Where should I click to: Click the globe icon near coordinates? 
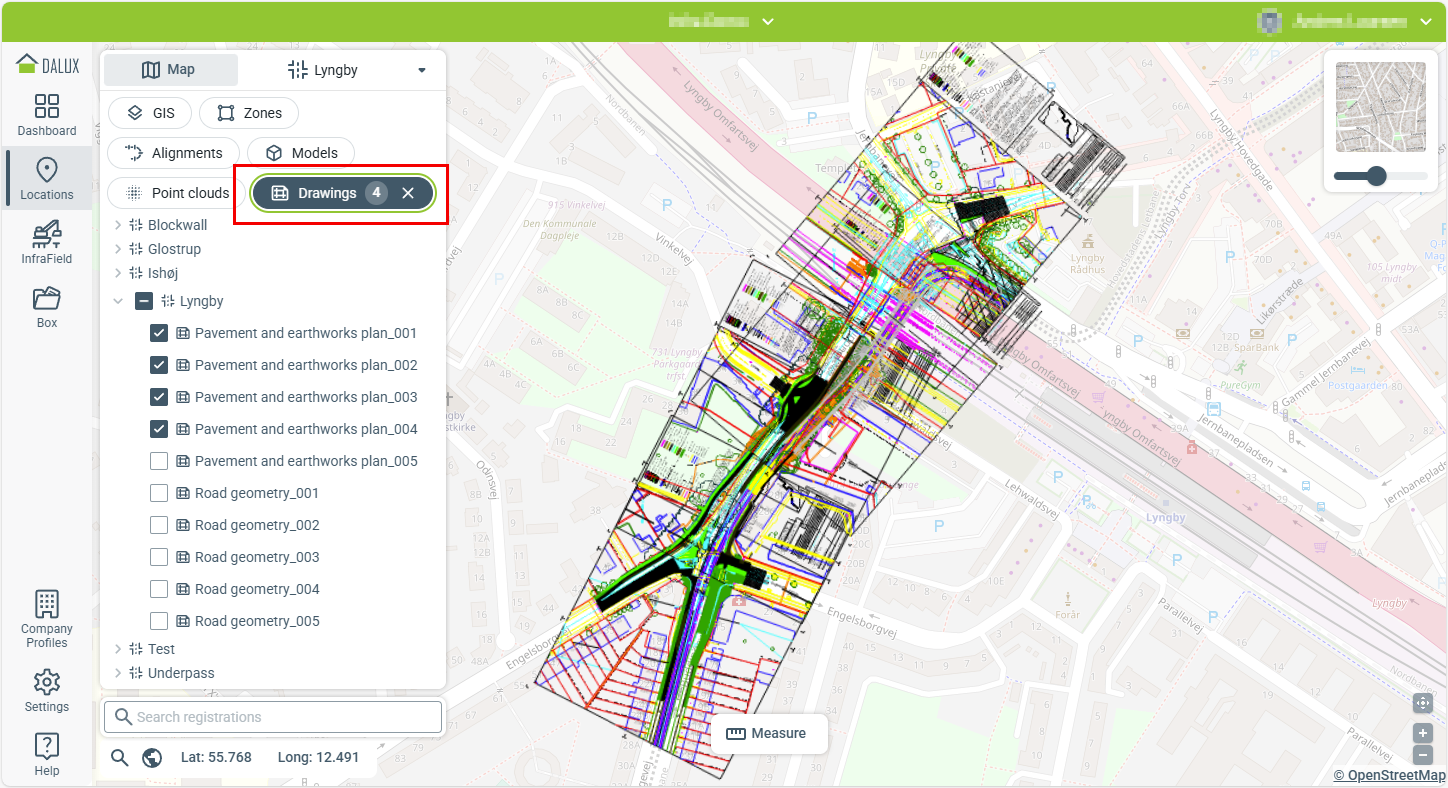(152, 757)
